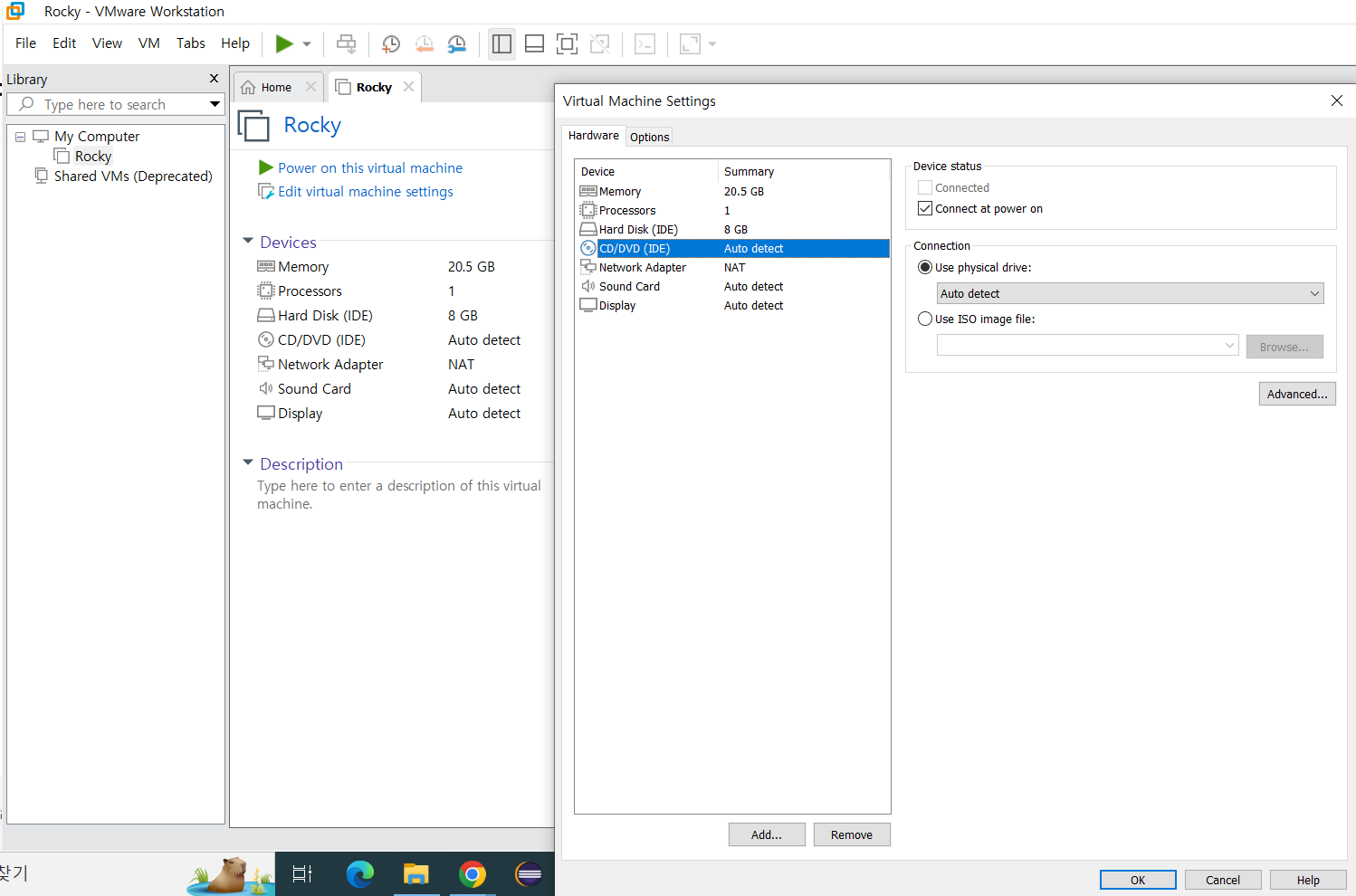
Task: Open the Help menu
Action: (x=235, y=43)
